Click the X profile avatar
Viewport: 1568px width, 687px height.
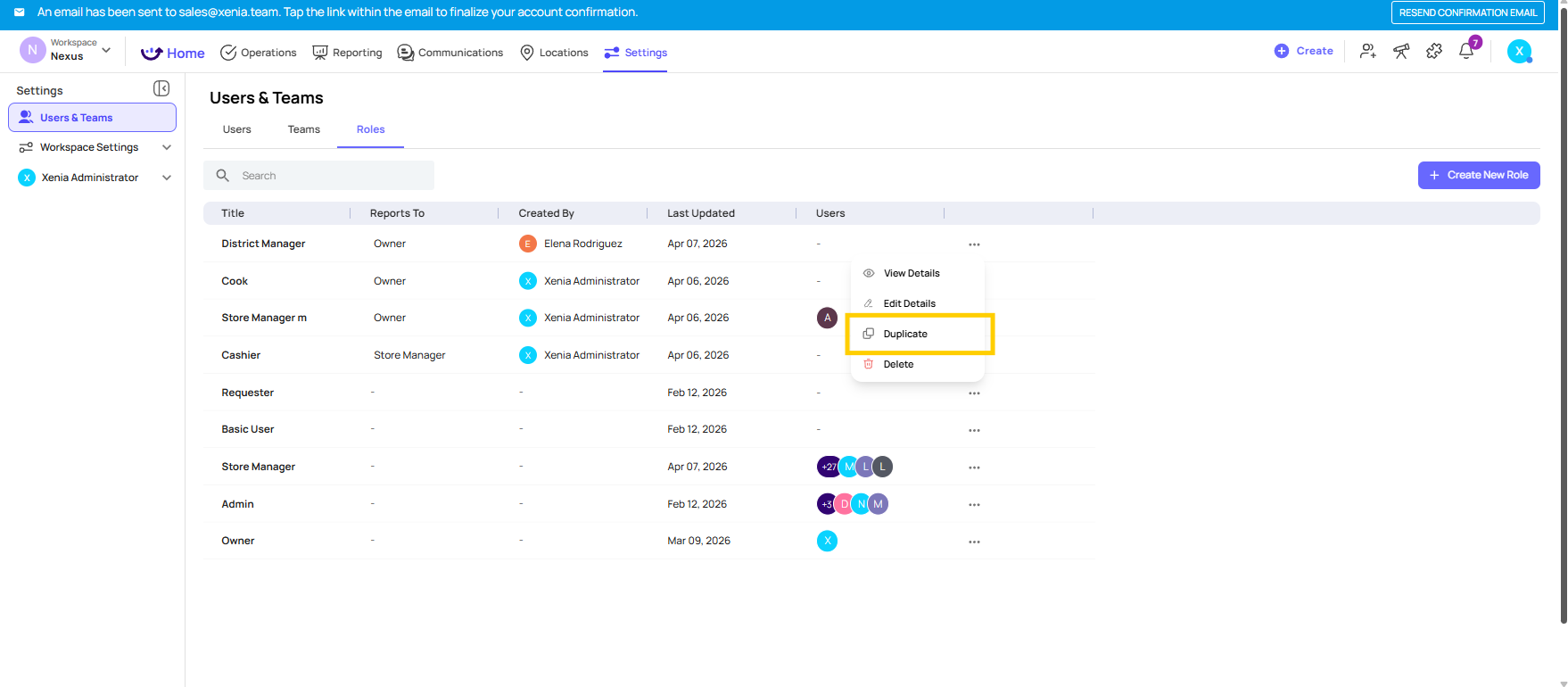coord(1519,52)
